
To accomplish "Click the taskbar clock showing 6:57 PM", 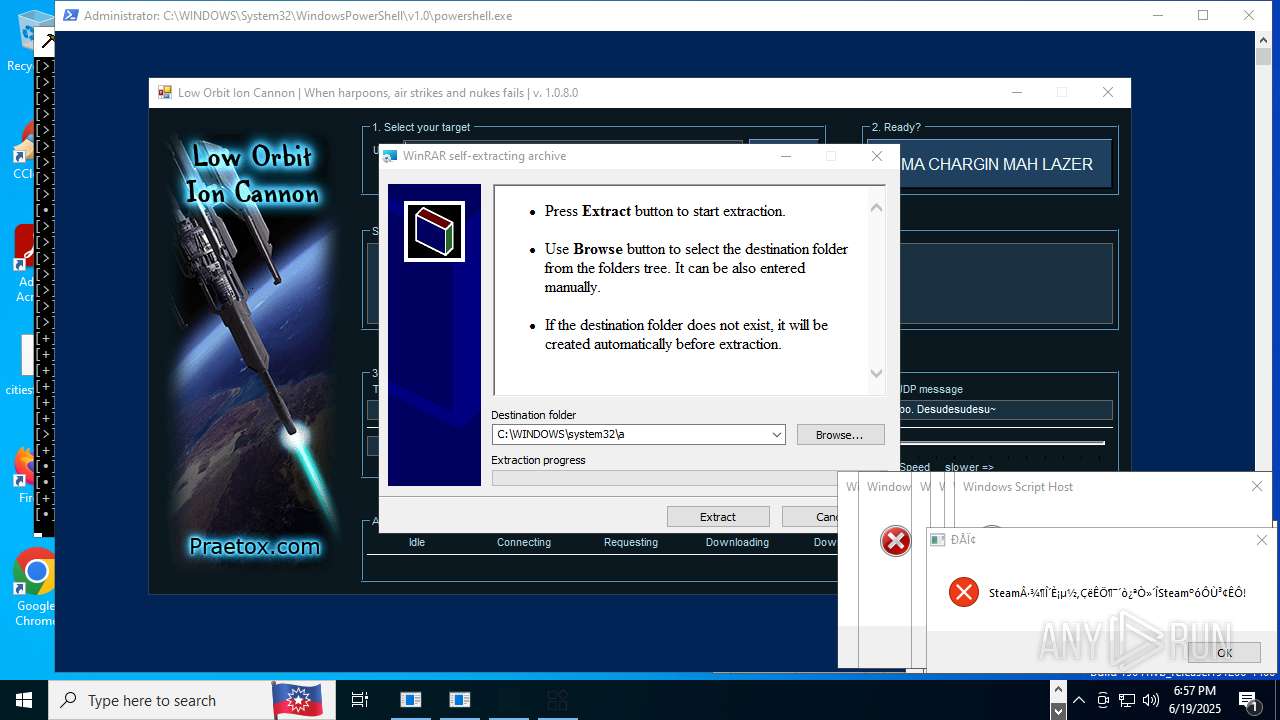I will [1196, 700].
